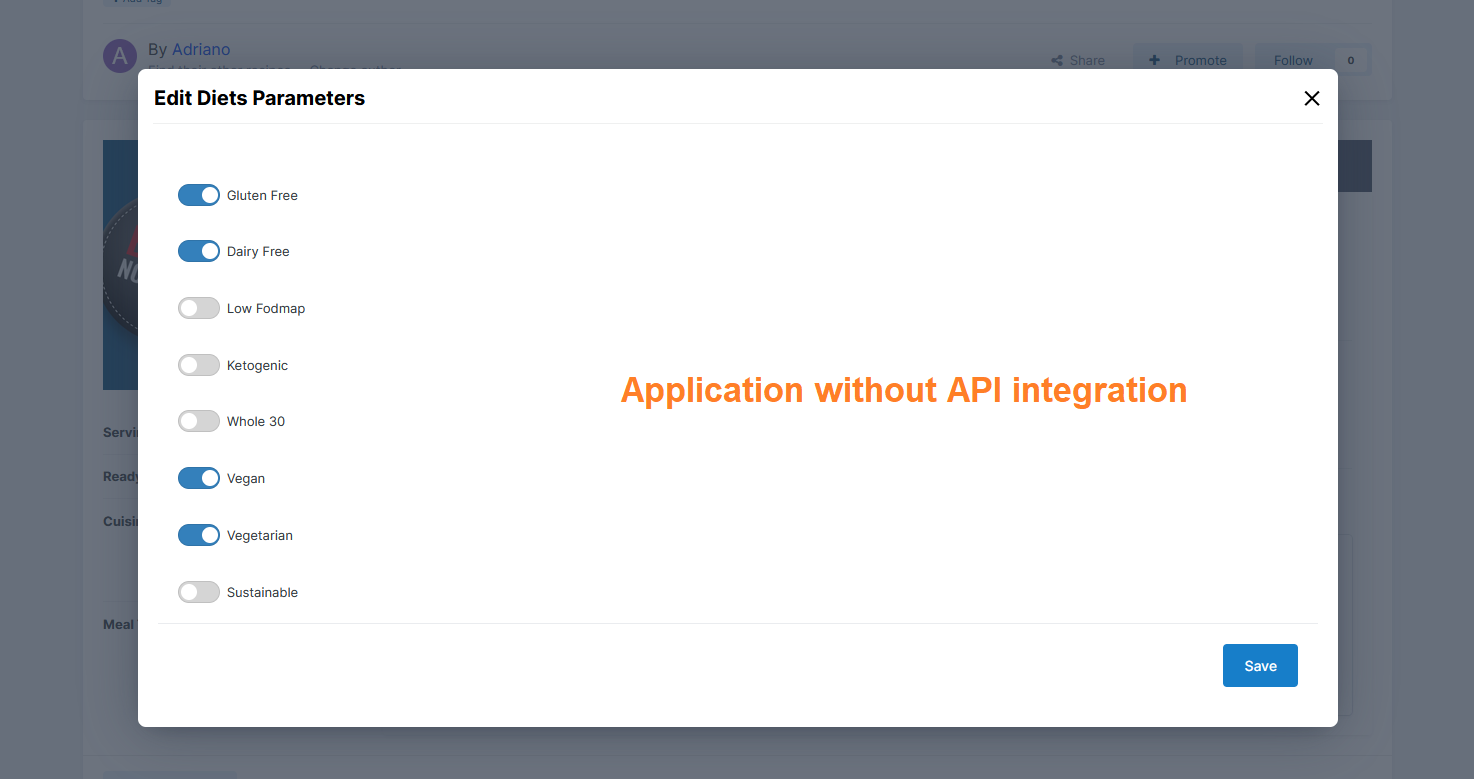This screenshot has width=1474, height=779.
Task: Disable the Dairy Free switch
Action: pos(198,251)
